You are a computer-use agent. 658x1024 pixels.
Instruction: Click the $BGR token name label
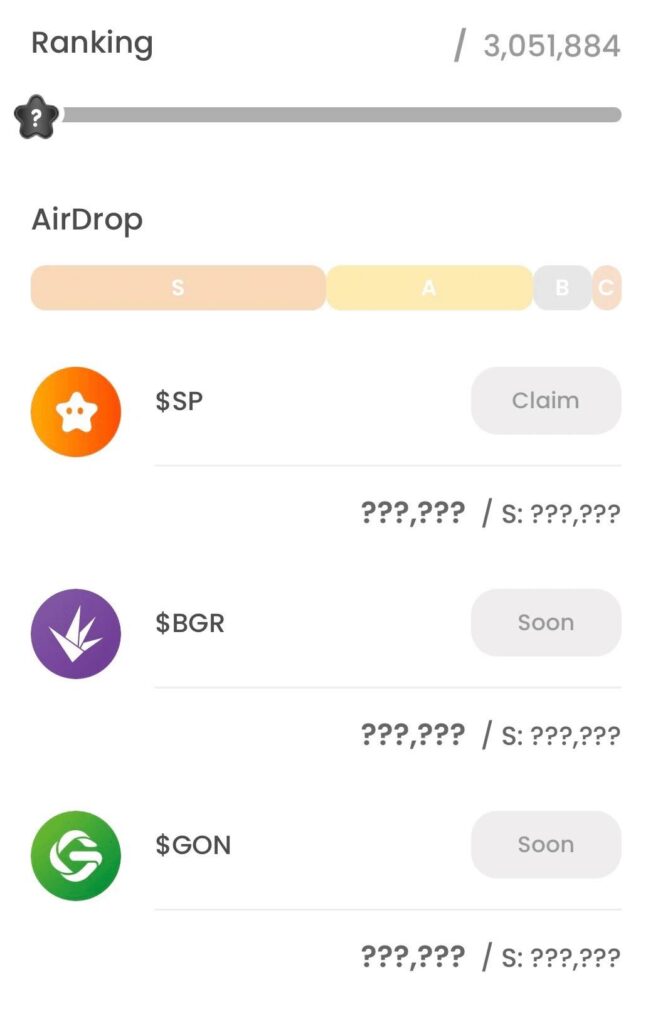click(190, 622)
